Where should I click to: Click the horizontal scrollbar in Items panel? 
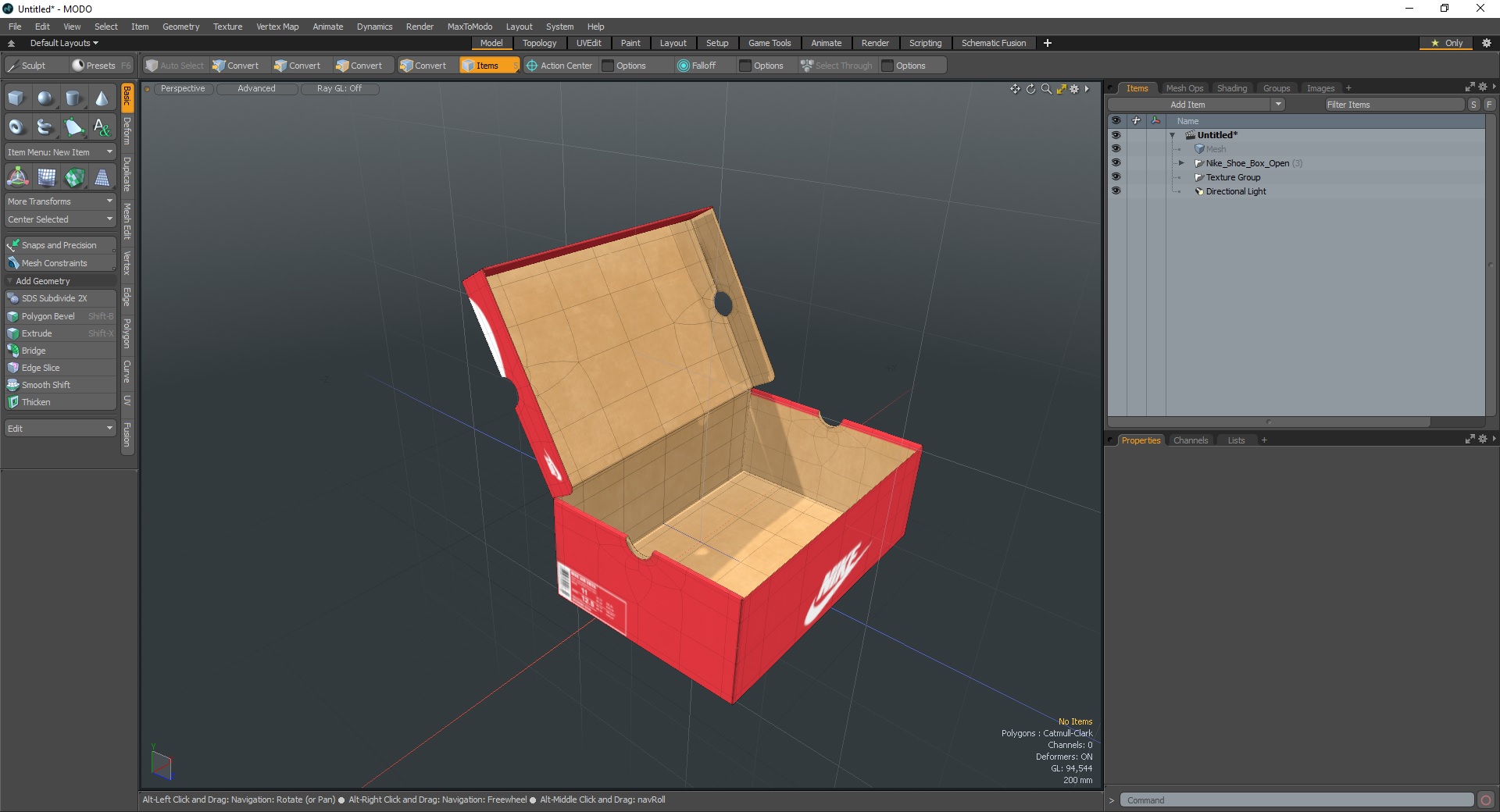coord(1270,422)
